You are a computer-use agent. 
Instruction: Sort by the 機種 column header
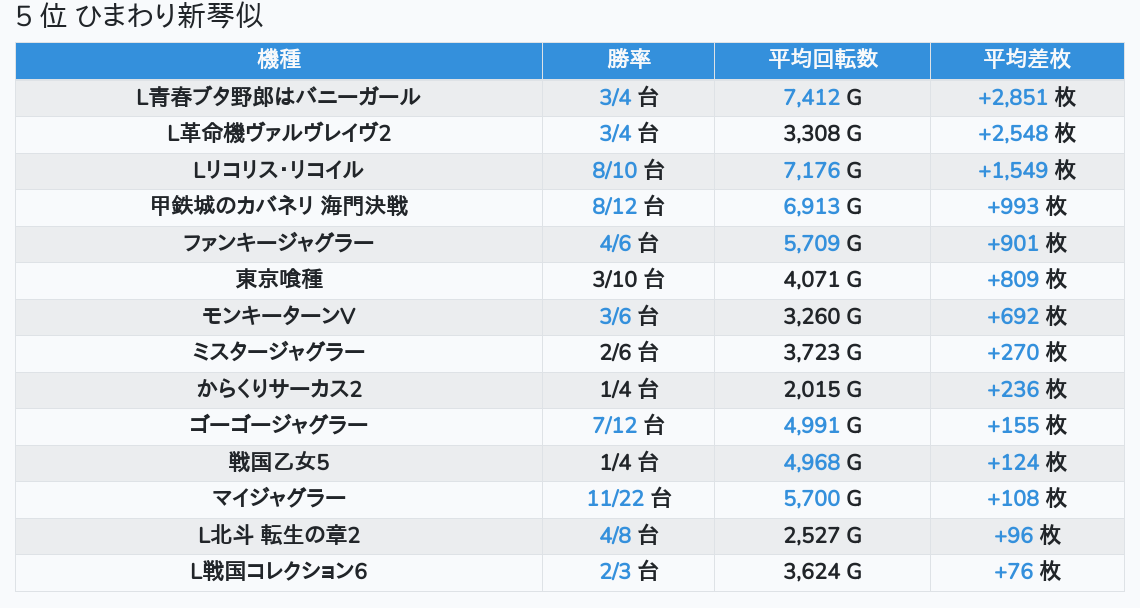click(x=278, y=60)
